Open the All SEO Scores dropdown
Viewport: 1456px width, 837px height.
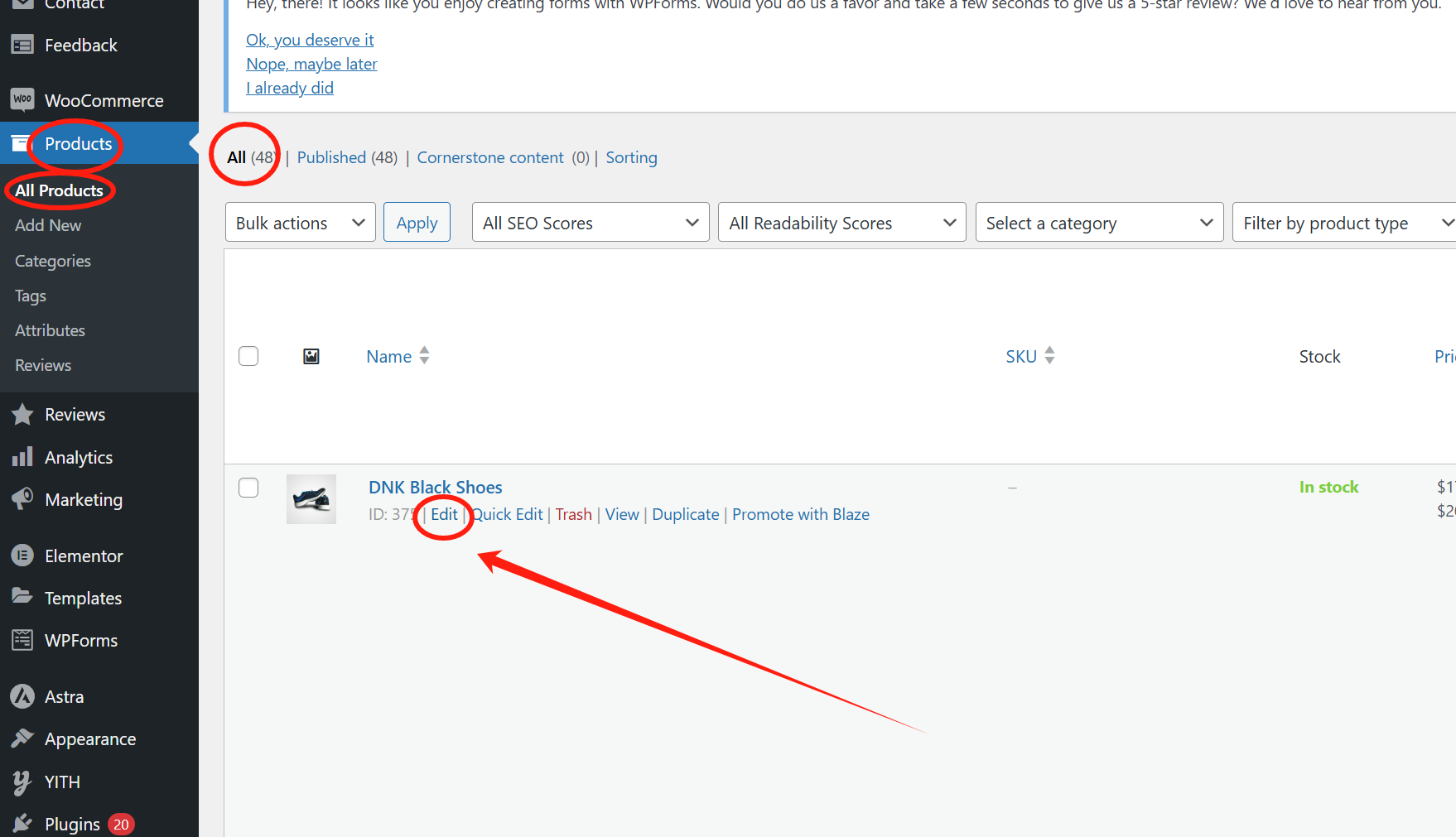pyautogui.click(x=590, y=222)
